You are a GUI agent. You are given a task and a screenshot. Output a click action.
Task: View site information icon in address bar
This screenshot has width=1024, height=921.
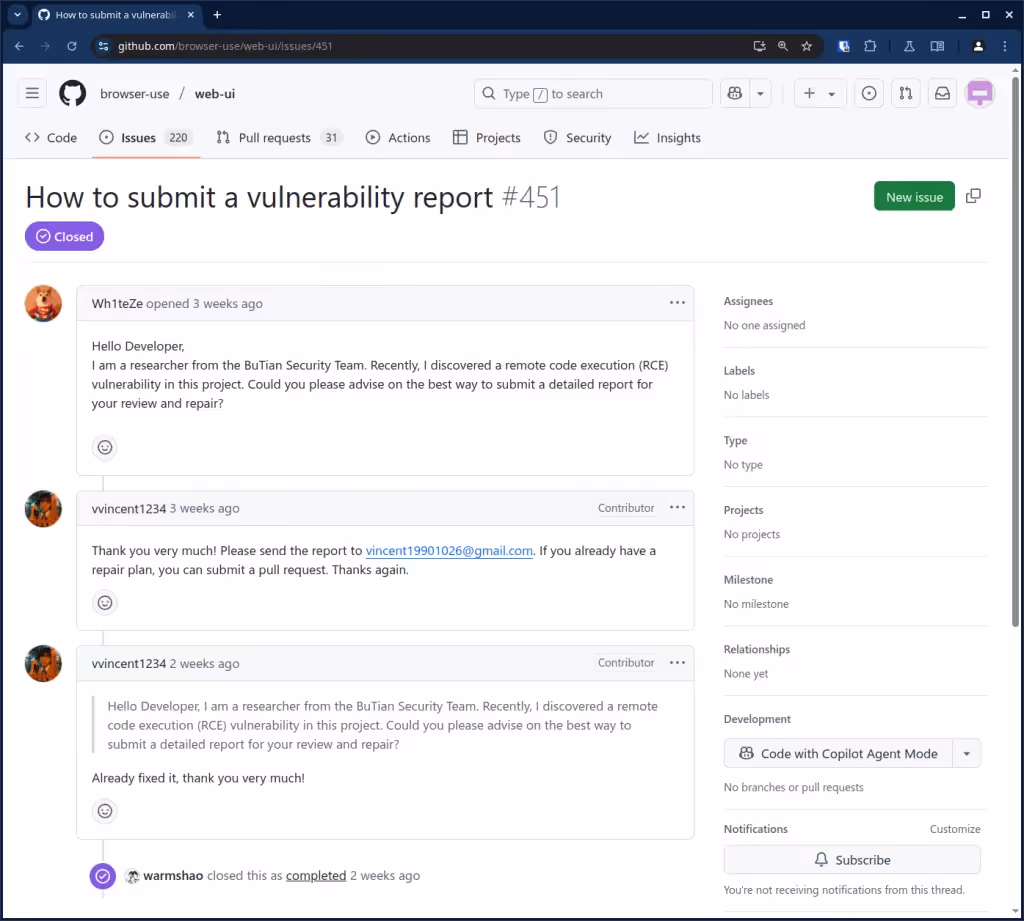(103, 46)
